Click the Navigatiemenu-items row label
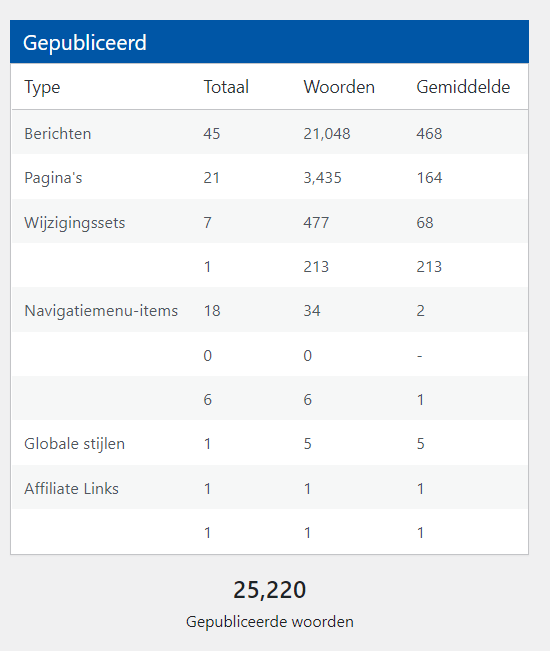 pos(101,311)
